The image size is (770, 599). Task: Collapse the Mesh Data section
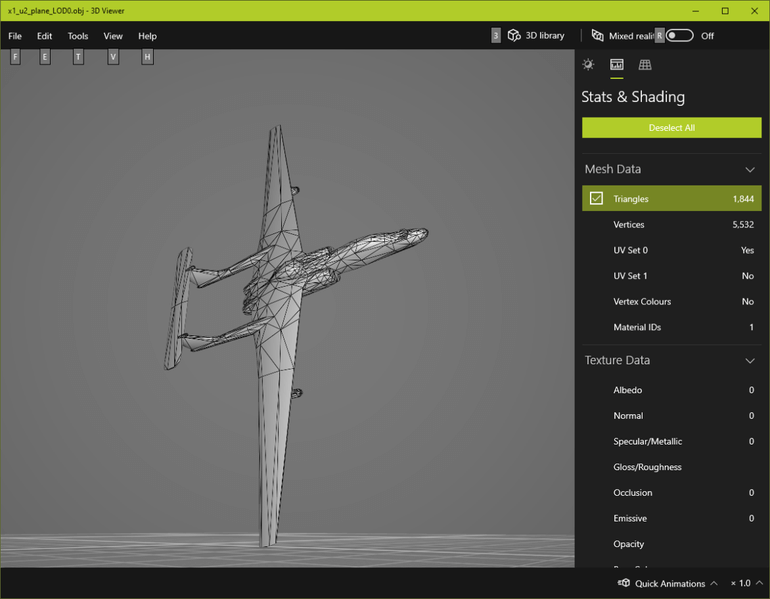[750, 169]
